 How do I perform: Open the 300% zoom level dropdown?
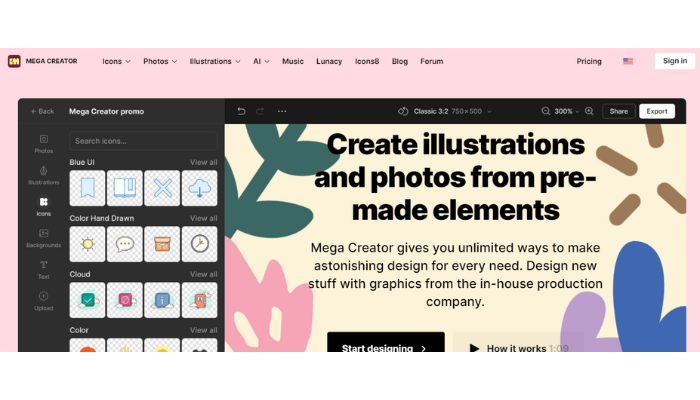click(567, 111)
